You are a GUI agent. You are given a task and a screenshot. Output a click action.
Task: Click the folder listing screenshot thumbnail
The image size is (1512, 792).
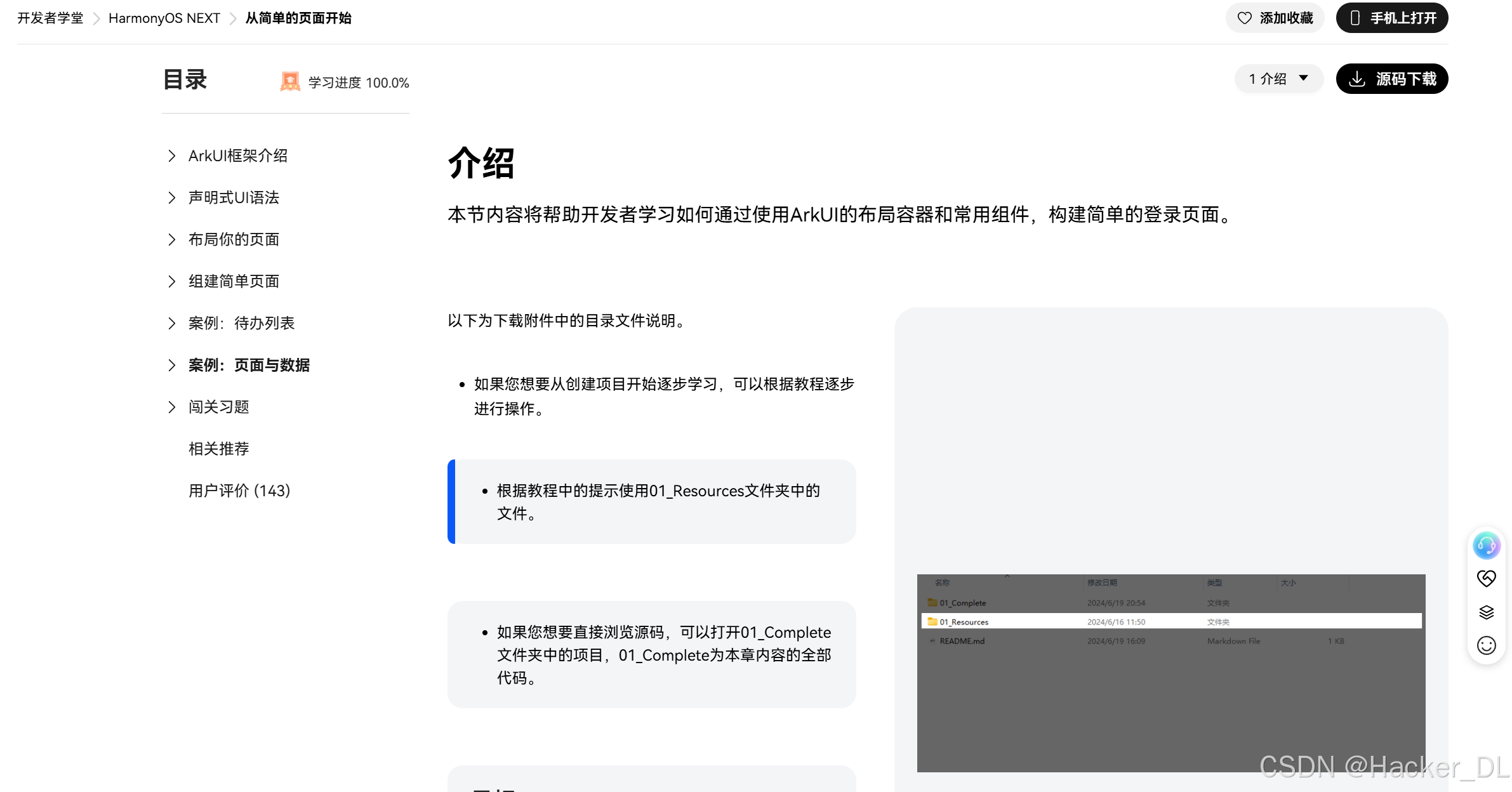[1170, 673]
